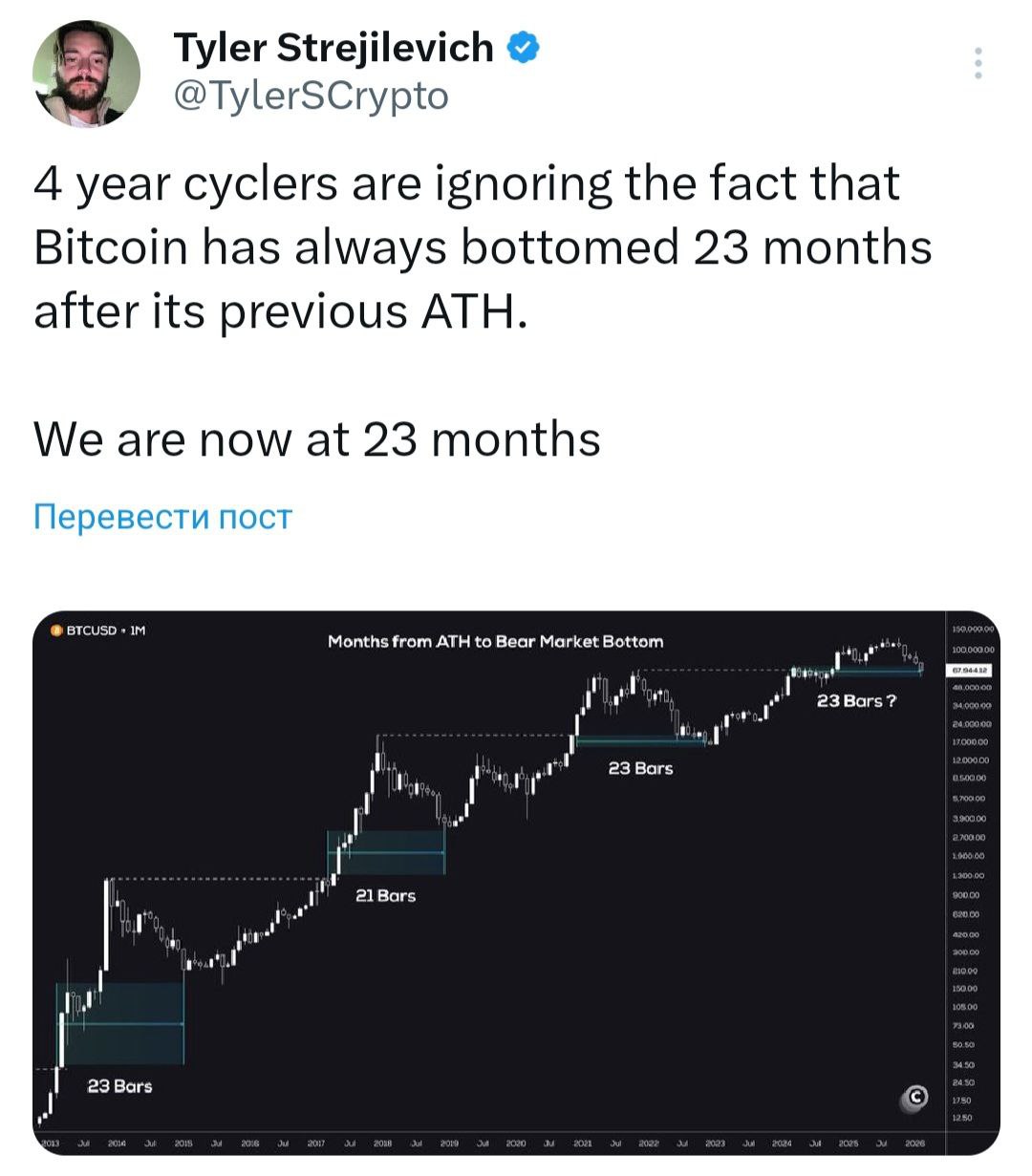Click the "21 Bars" label
This screenshot has height=1176, width=1032.
385,895
